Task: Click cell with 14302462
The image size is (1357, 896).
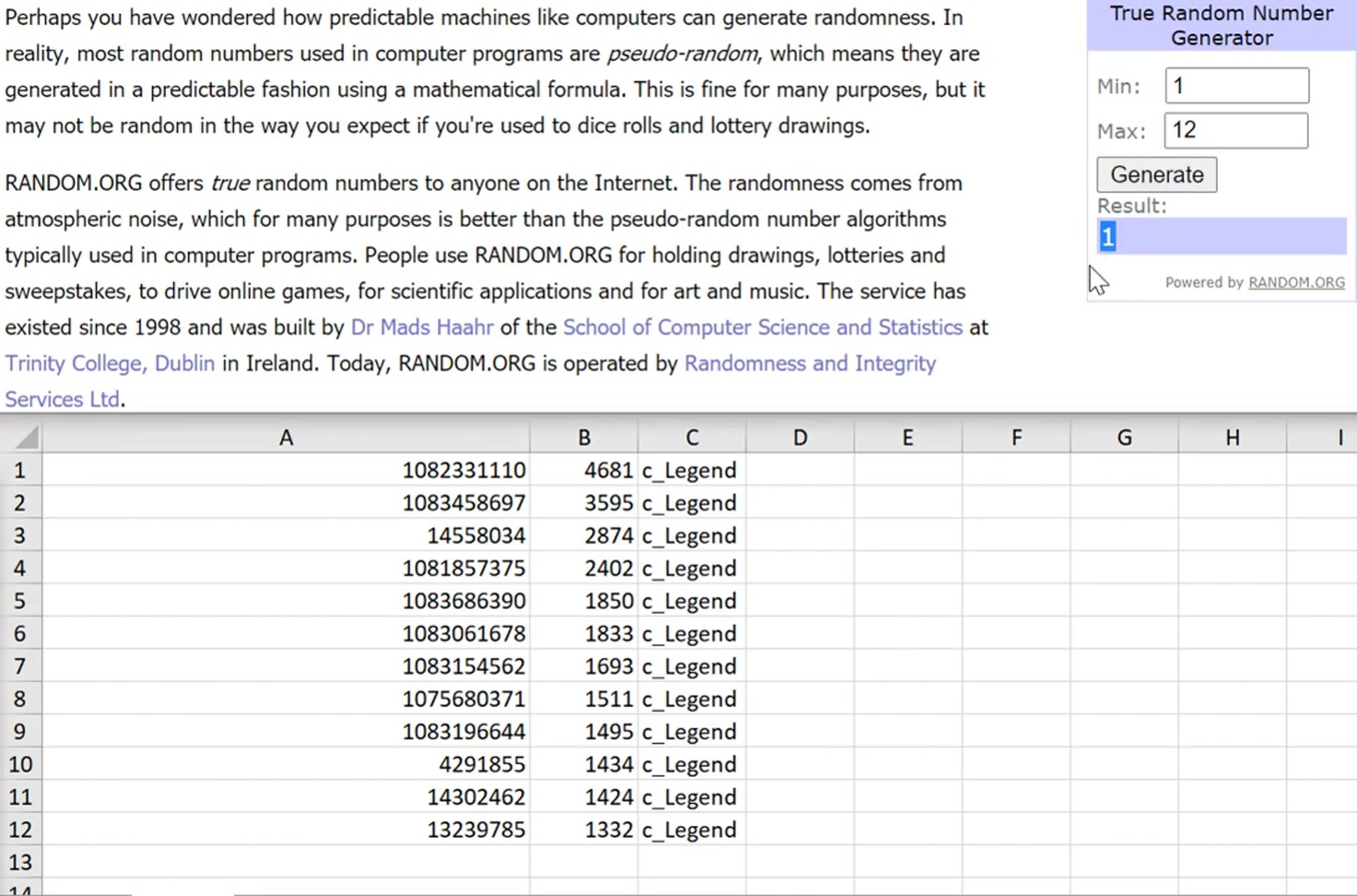Action: 286,796
